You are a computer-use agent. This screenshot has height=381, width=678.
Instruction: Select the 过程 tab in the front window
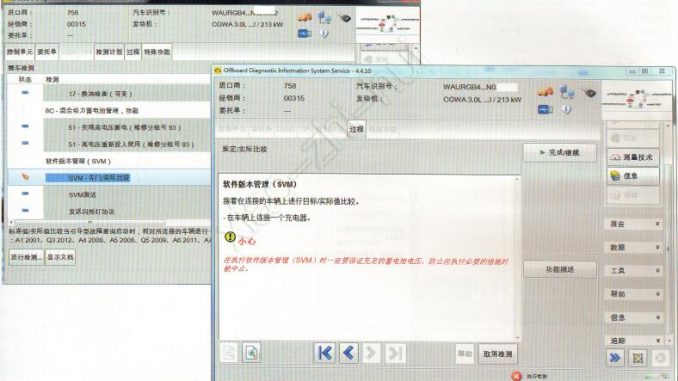(356, 129)
